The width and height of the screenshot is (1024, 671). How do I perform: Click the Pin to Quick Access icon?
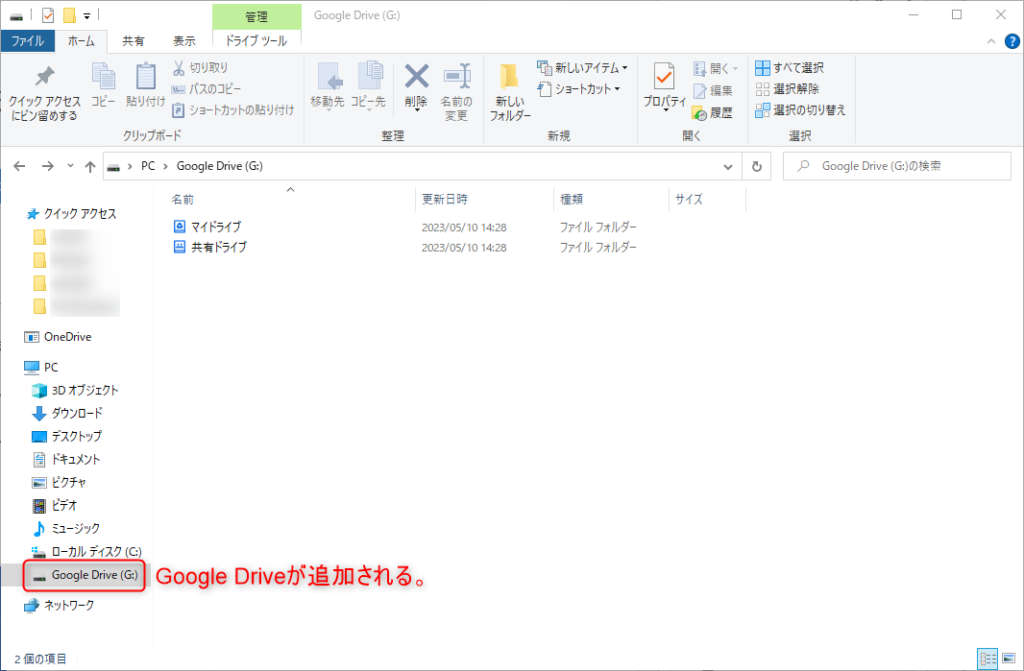(x=44, y=78)
